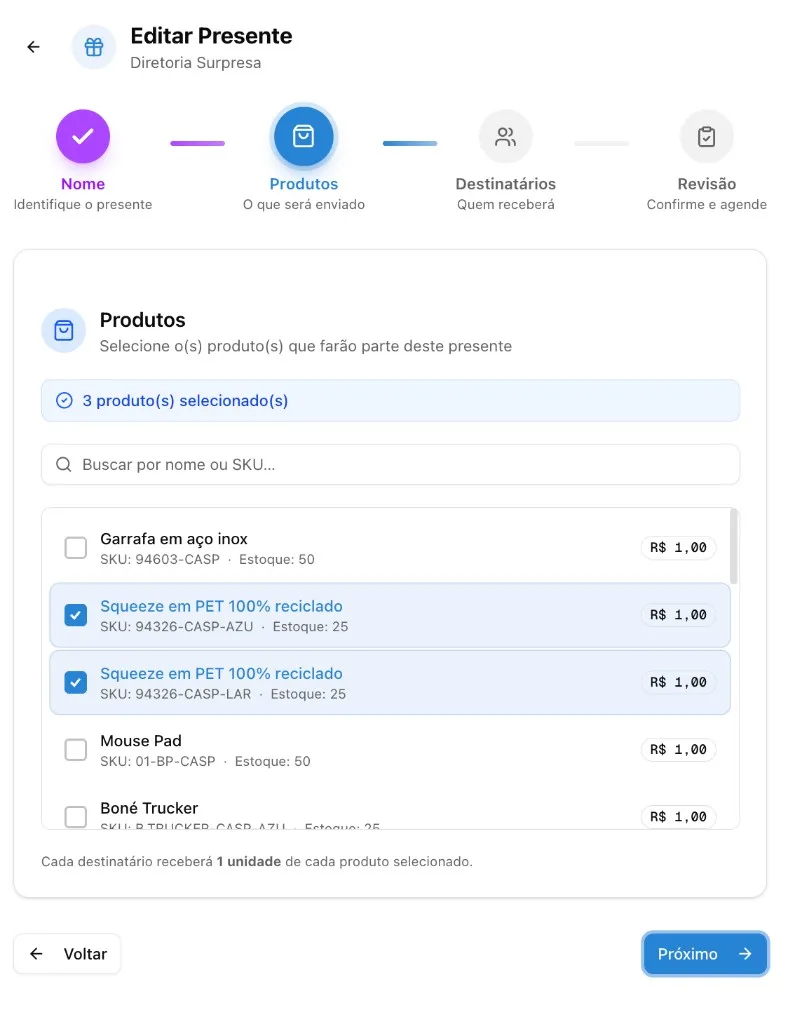Screen dimensions: 795x1024
Task: Go to the Nome step label
Action: [x=83, y=184]
